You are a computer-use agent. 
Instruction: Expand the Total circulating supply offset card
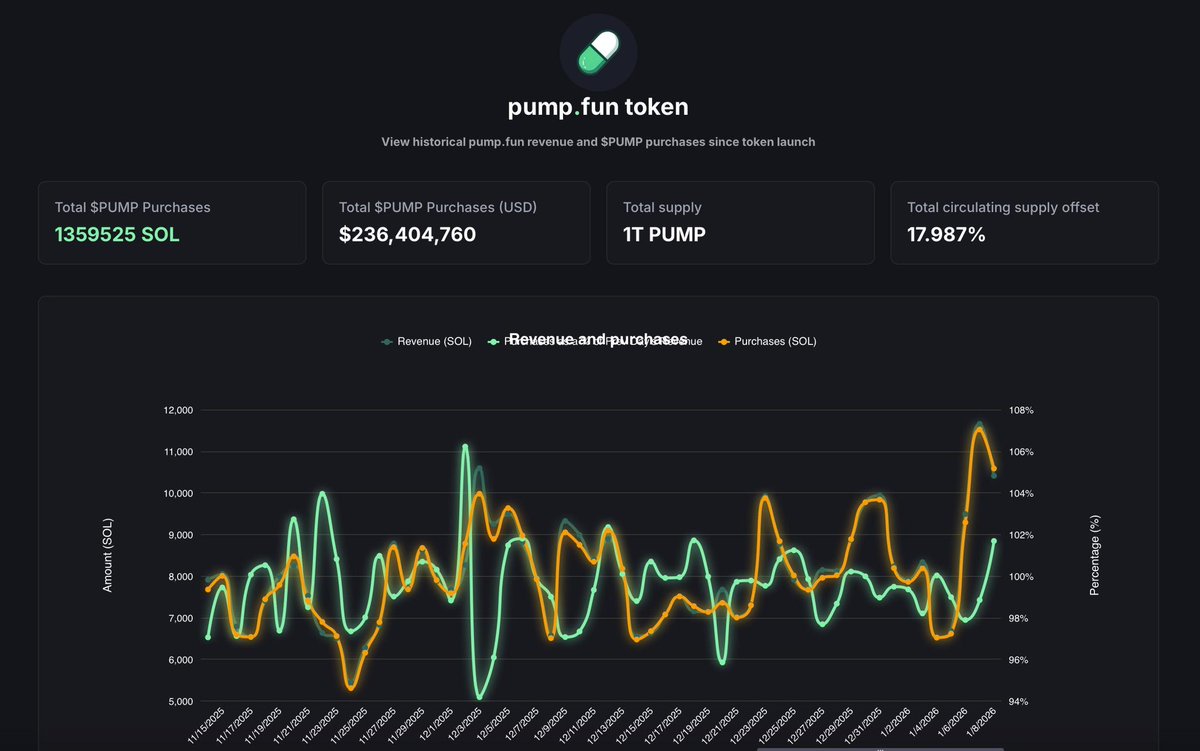(1024, 222)
